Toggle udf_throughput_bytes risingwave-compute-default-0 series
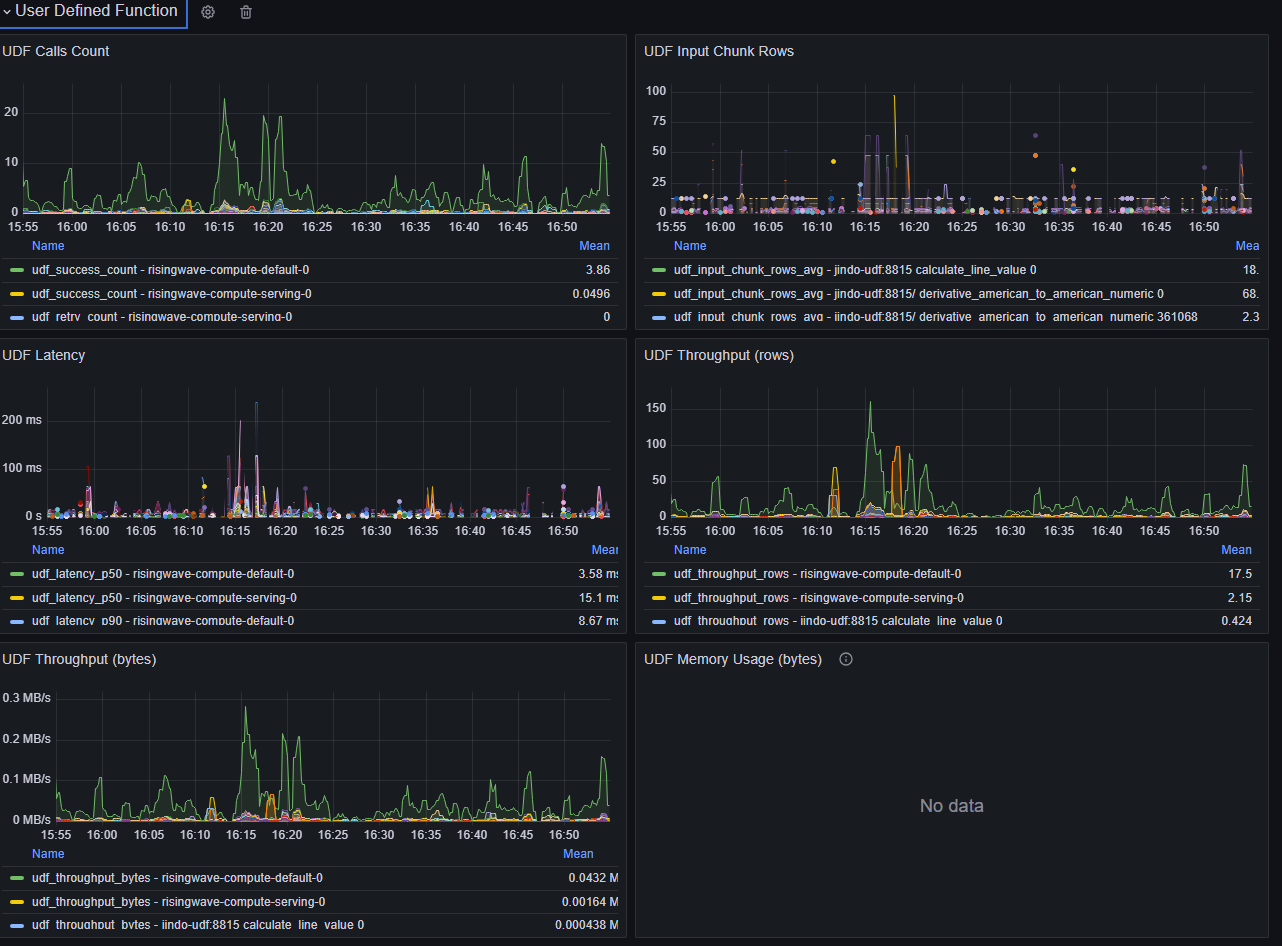The image size is (1282, 946). click(x=177, y=878)
